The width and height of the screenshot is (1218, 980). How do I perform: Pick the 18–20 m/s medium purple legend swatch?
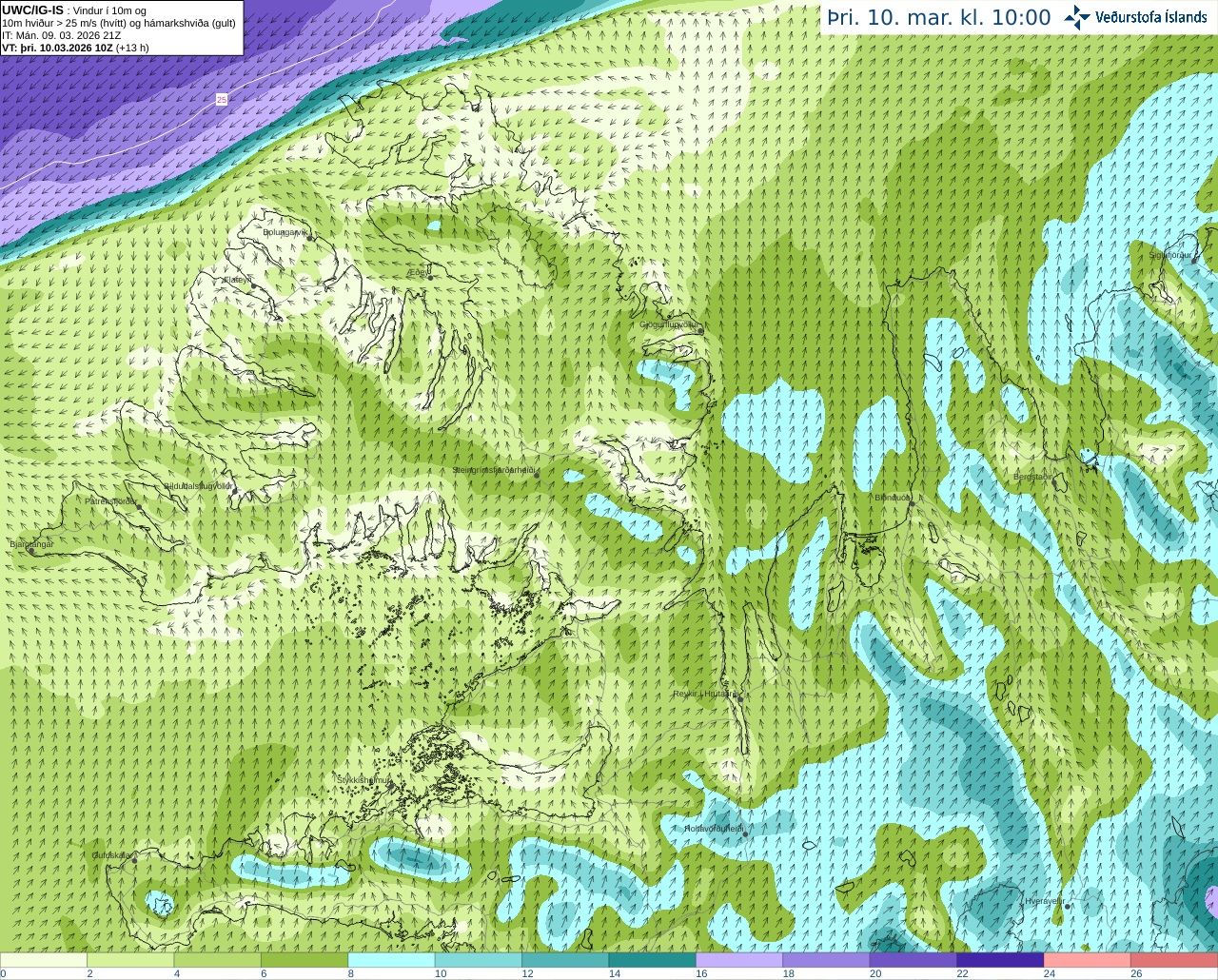pyautogui.click(x=827, y=960)
